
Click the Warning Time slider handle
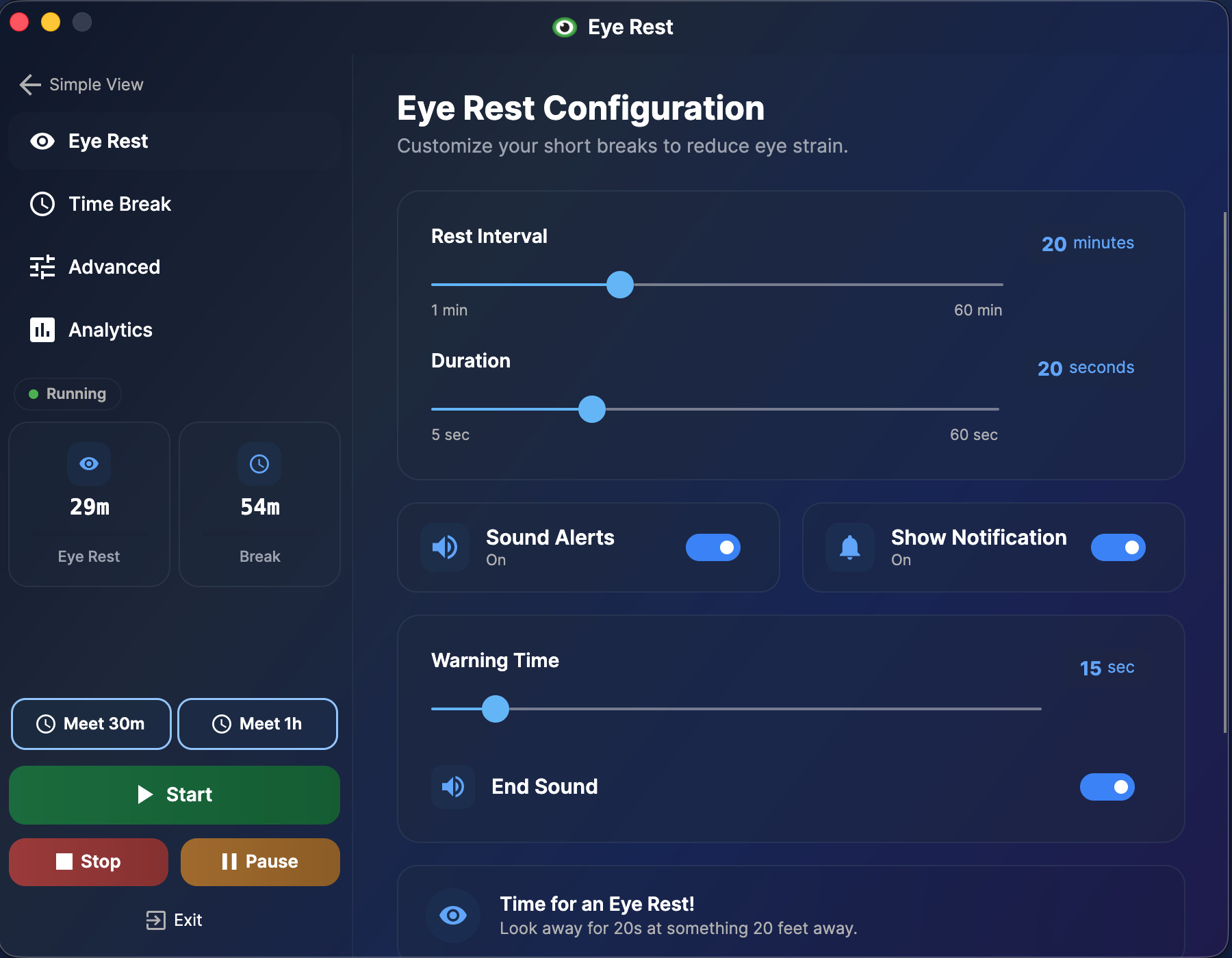click(x=496, y=709)
